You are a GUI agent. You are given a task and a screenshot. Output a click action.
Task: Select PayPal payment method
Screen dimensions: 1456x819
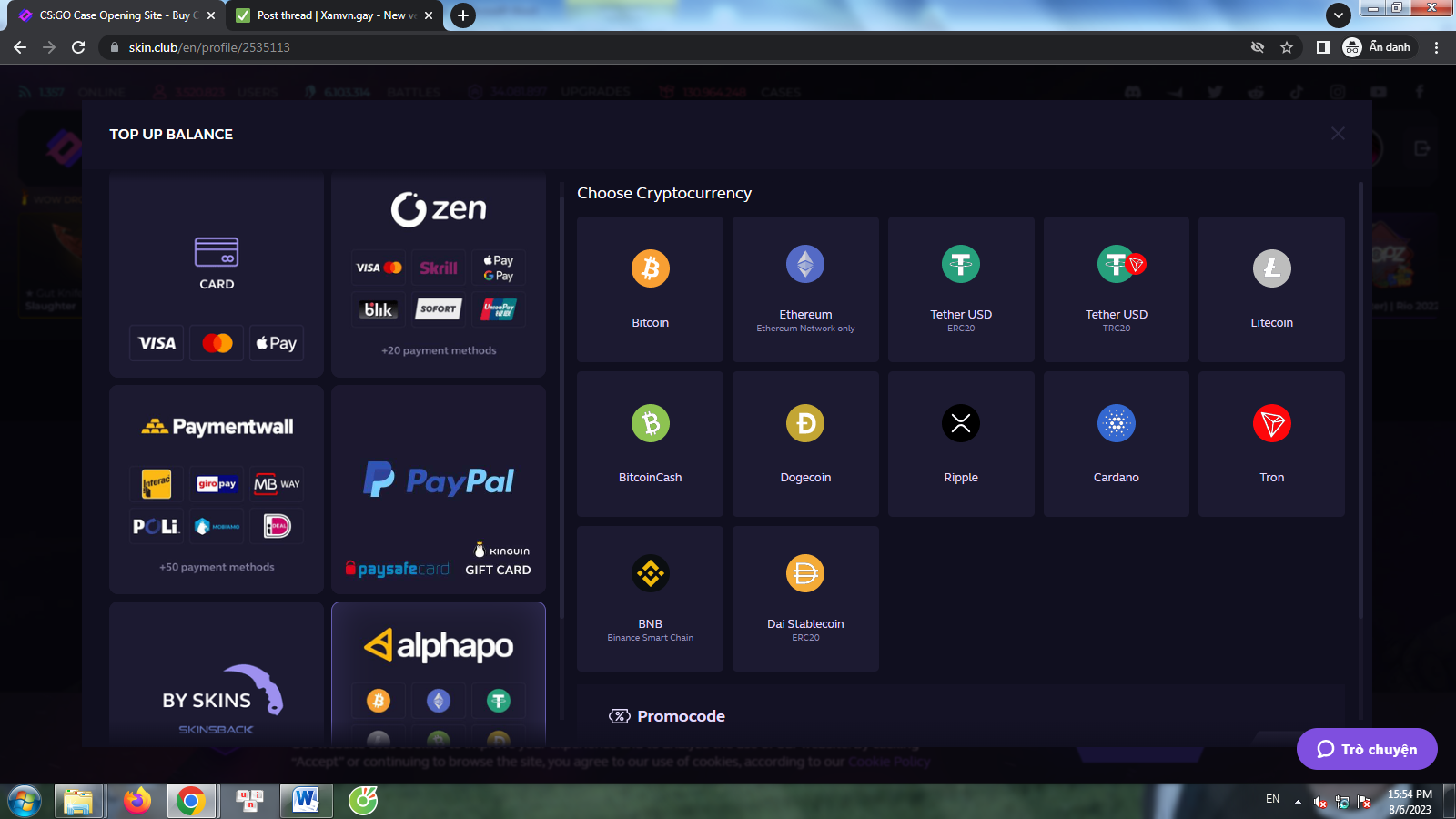pos(439,480)
